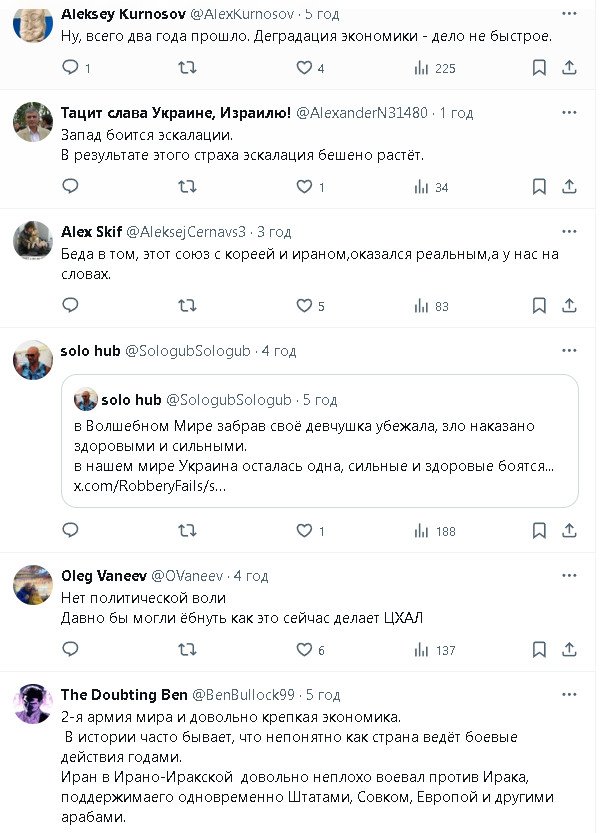This screenshot has width=601, height=833.
Task: Open x.com/RobberyFails link in quoted tweet
Action: point(150,486)
